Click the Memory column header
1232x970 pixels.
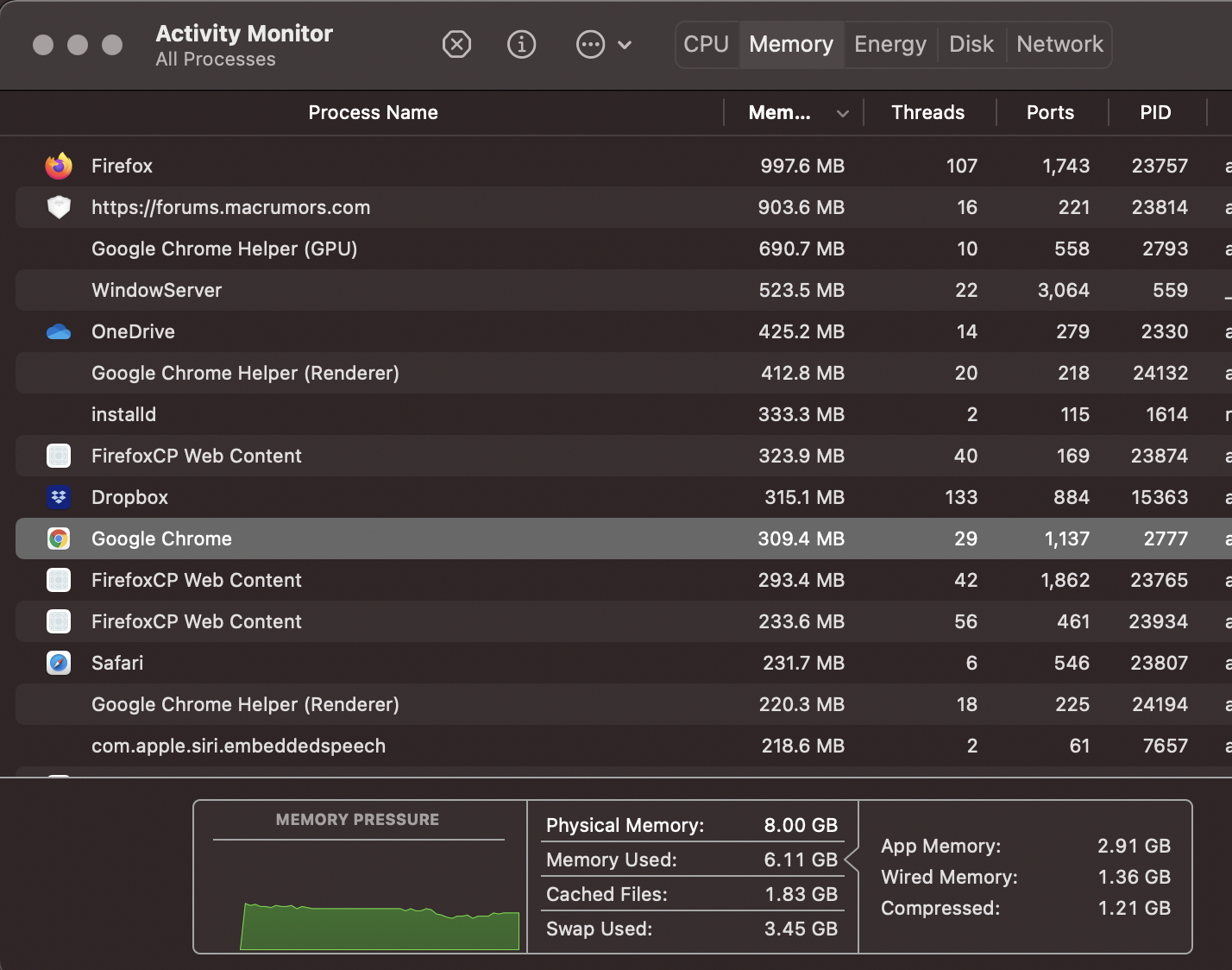(x=780, y=112)
